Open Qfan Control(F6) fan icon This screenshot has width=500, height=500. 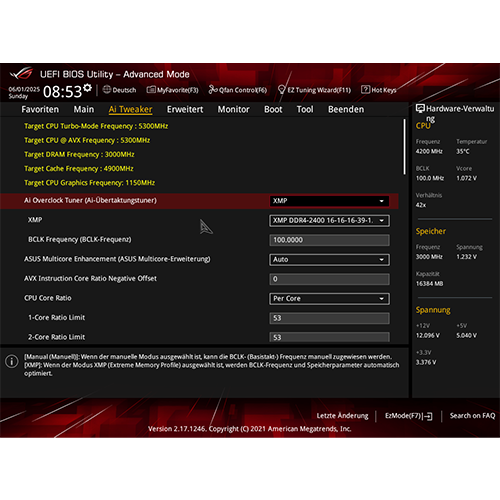pos(213,89)
